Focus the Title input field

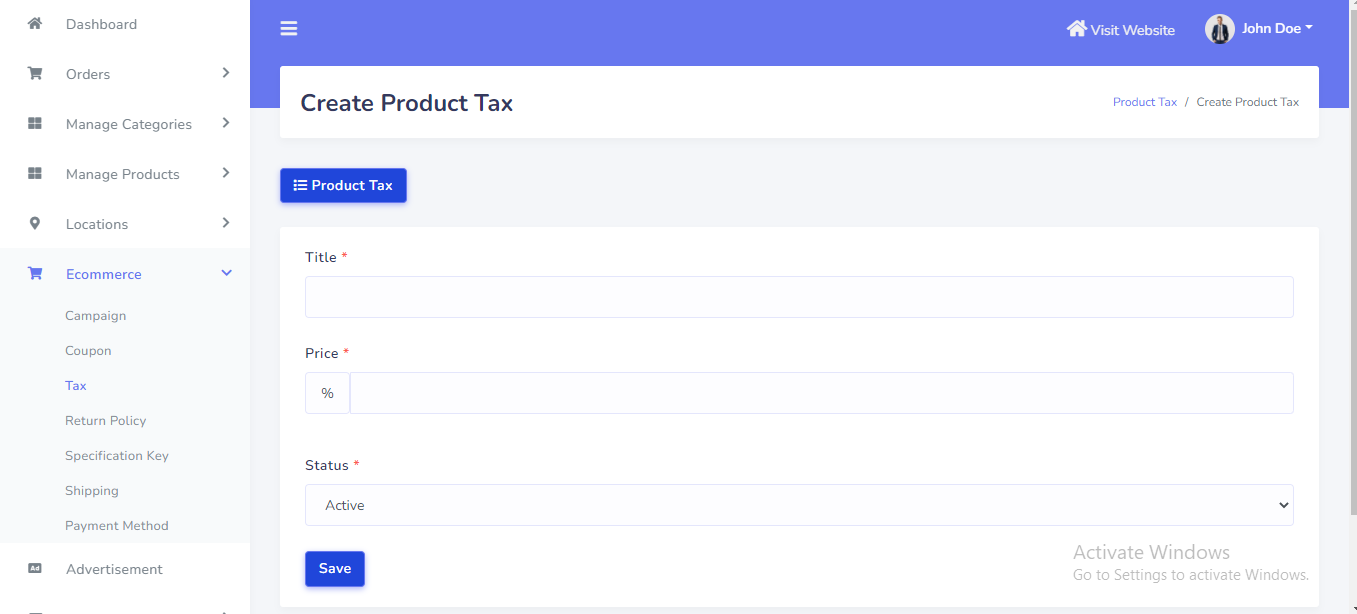pyautogui.click(x=798, y=297)
